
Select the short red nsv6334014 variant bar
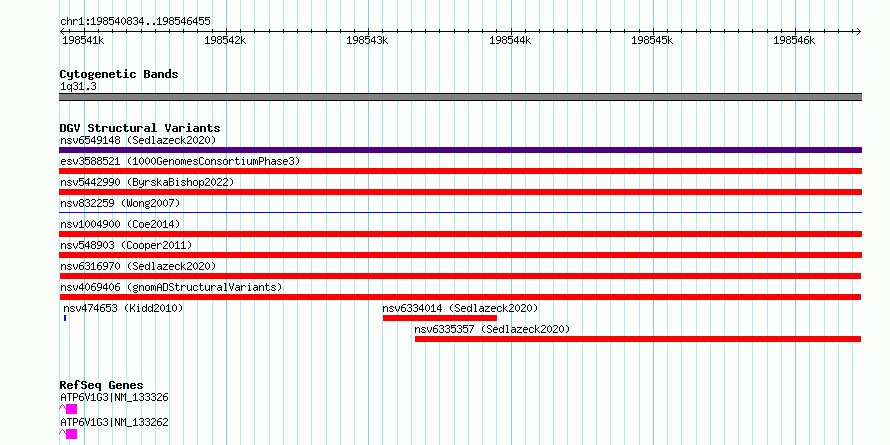[x=440, y=318]
